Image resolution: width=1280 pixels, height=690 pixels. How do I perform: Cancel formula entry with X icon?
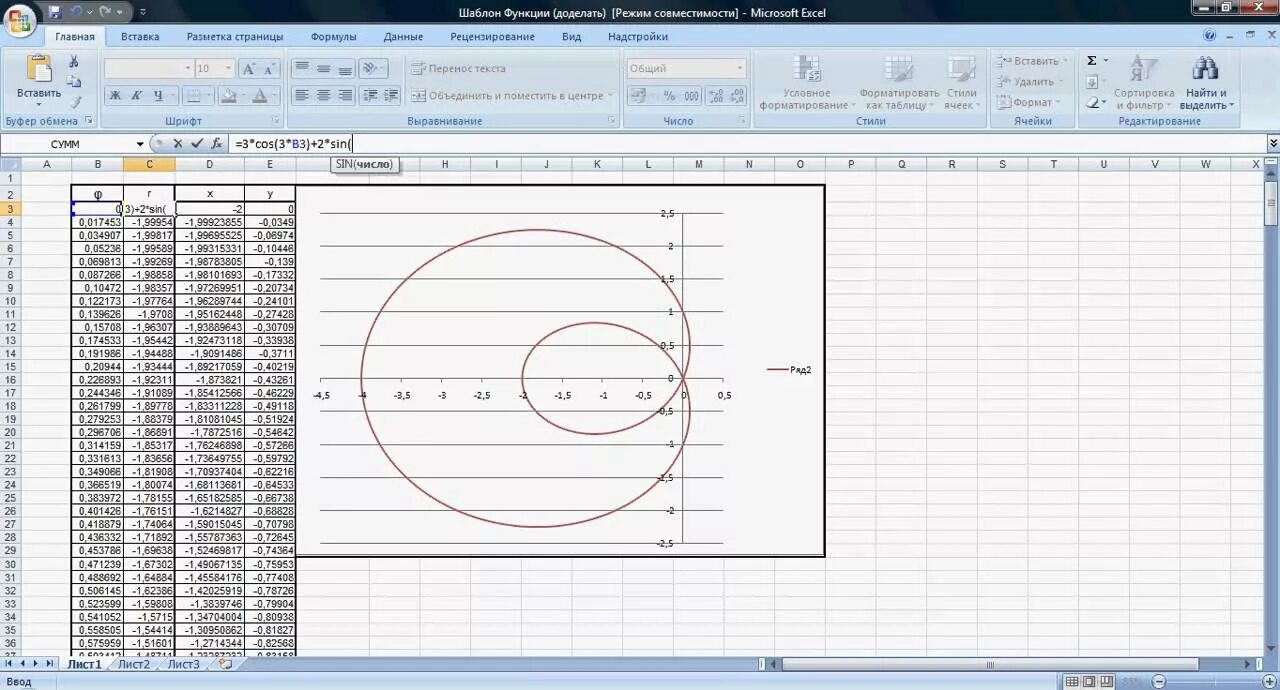pos(178,144)
